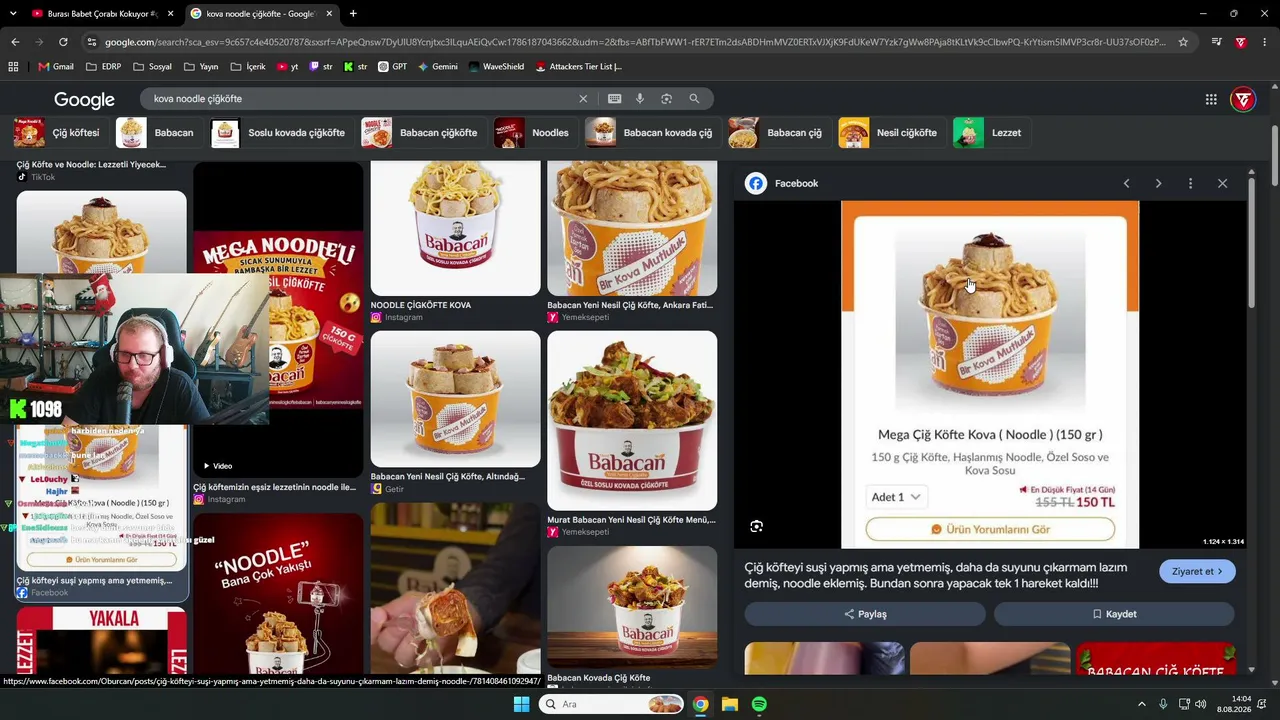Show previous image in the Facebook preview panel
Viewport: 1280px width, 720px height.
[x=1126, y=183]
